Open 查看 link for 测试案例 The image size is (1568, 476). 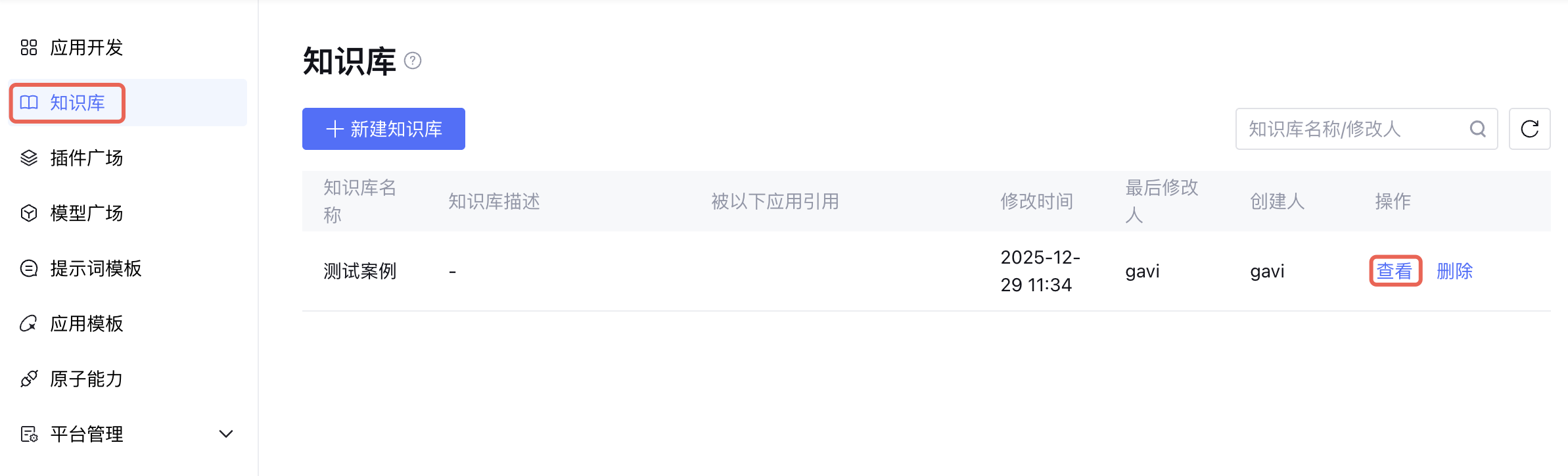tap(1395, 271)
